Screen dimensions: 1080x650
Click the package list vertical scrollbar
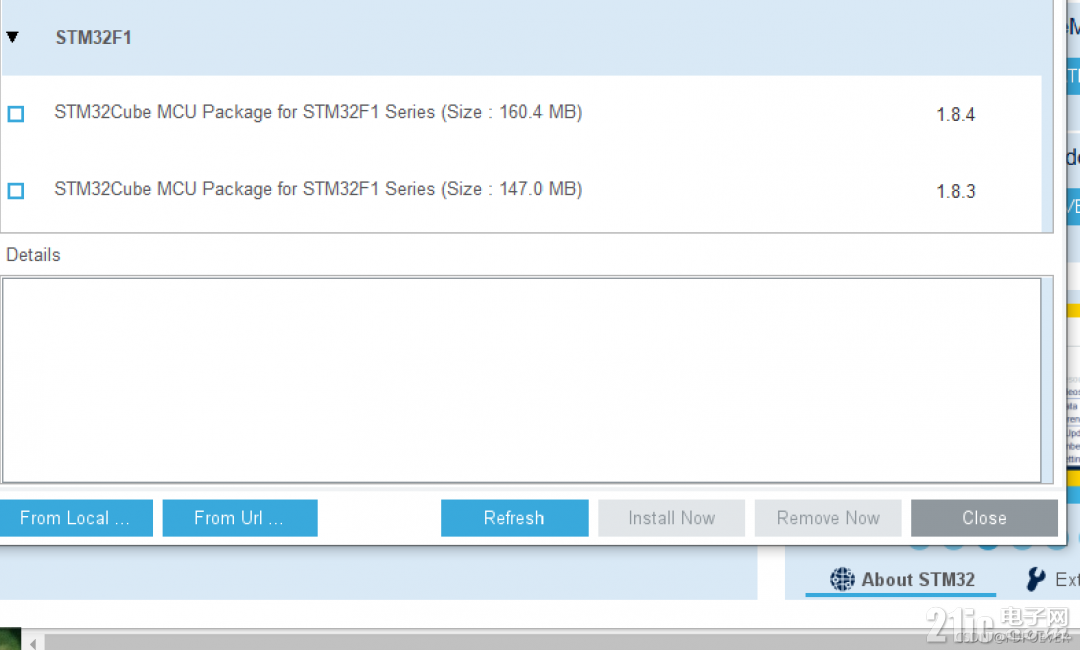click(x=1047, y=116)
